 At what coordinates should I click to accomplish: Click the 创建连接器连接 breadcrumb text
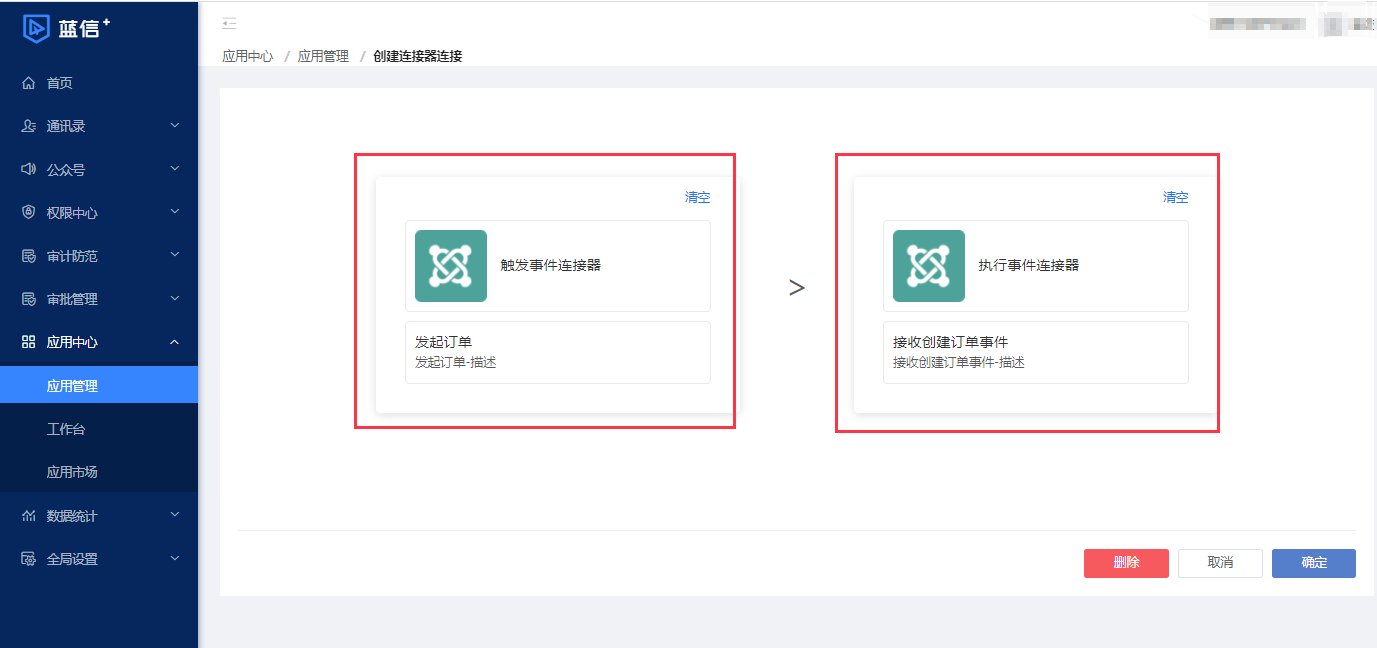click(418, 56)
